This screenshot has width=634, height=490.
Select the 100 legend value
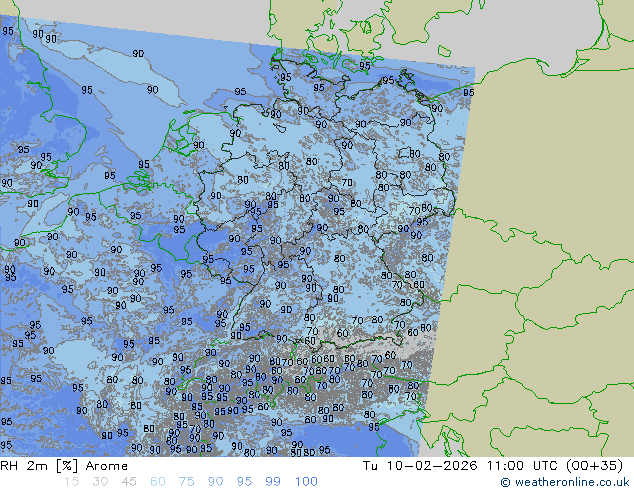pos(306,482)
